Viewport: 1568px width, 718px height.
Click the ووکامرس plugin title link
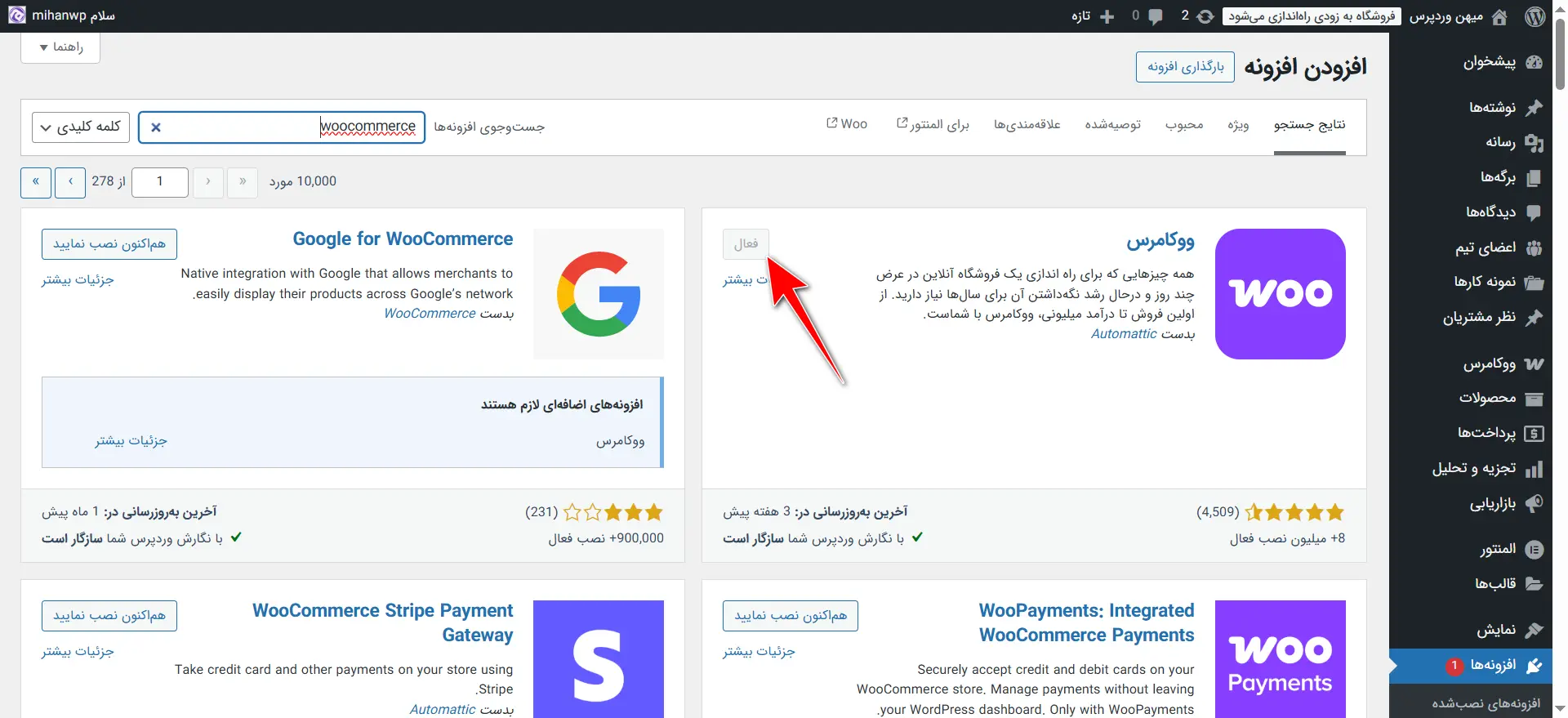coord(1160,240)
